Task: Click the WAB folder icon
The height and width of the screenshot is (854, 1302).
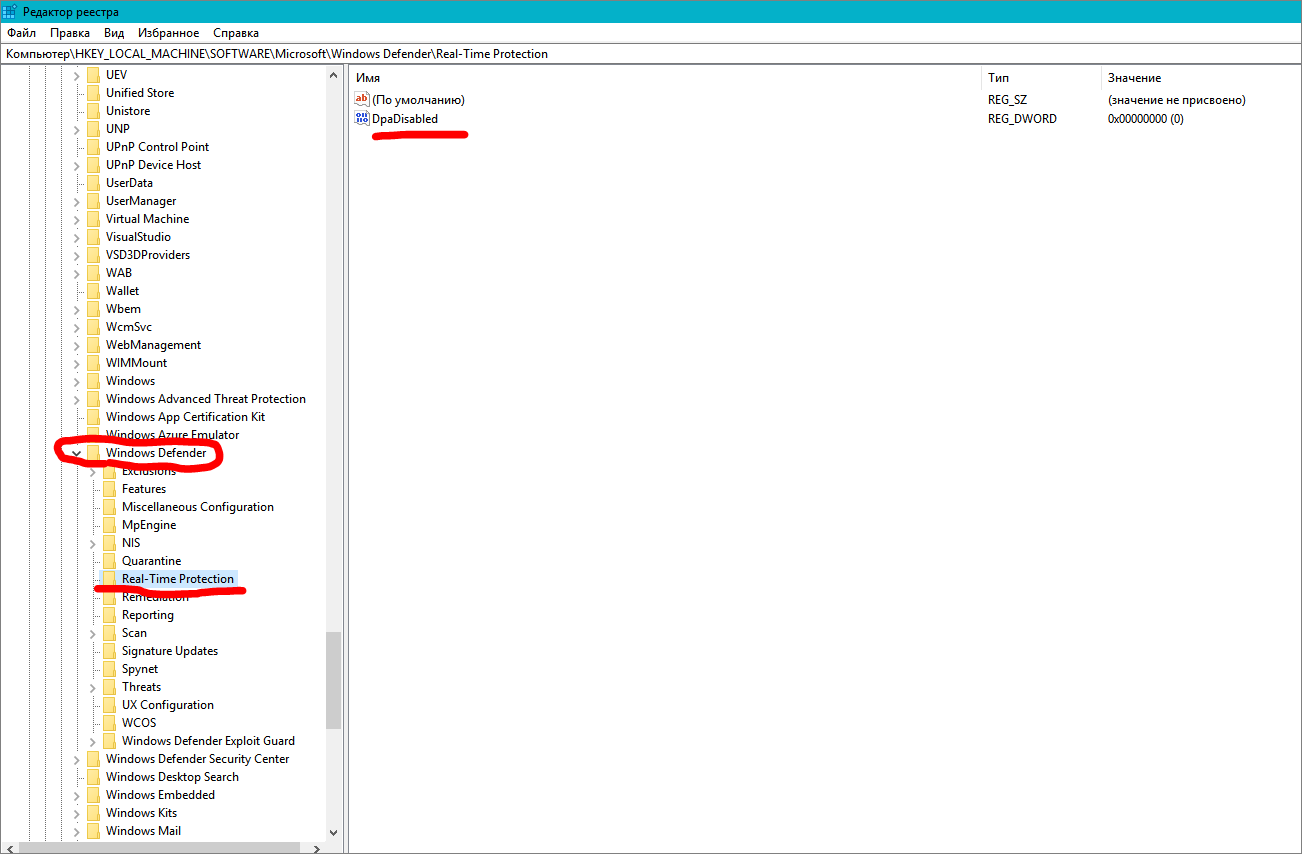Action: pos(93,273)
